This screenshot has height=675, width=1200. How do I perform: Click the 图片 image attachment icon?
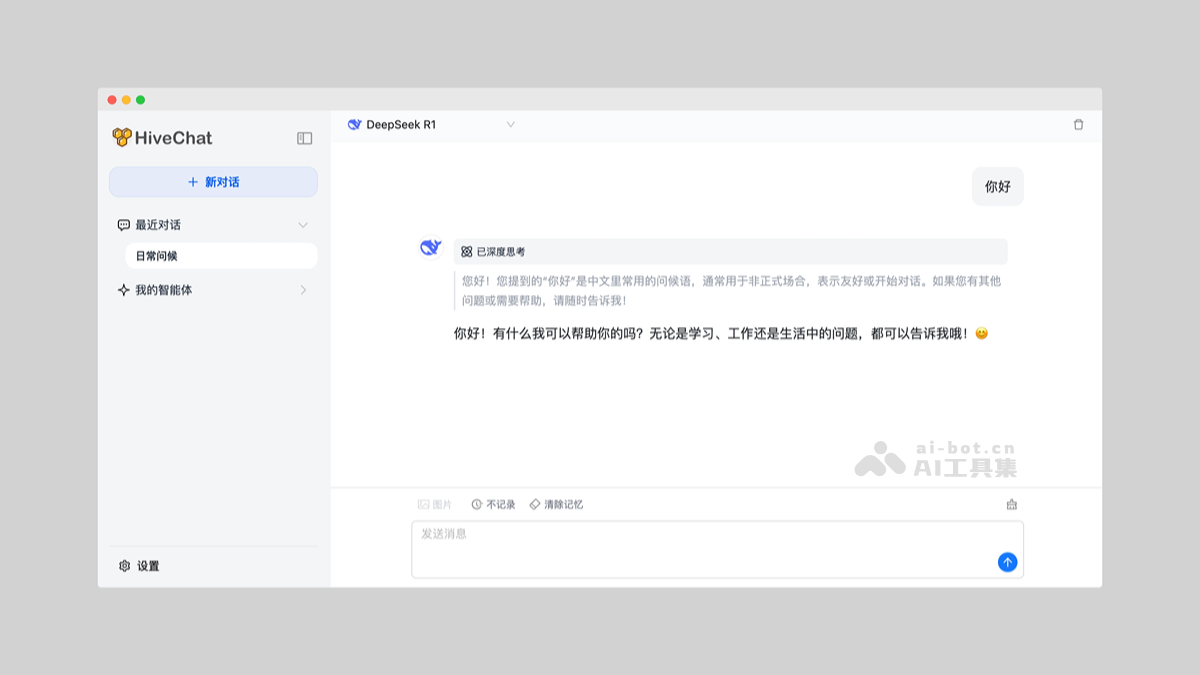click(x=424, y=504)
